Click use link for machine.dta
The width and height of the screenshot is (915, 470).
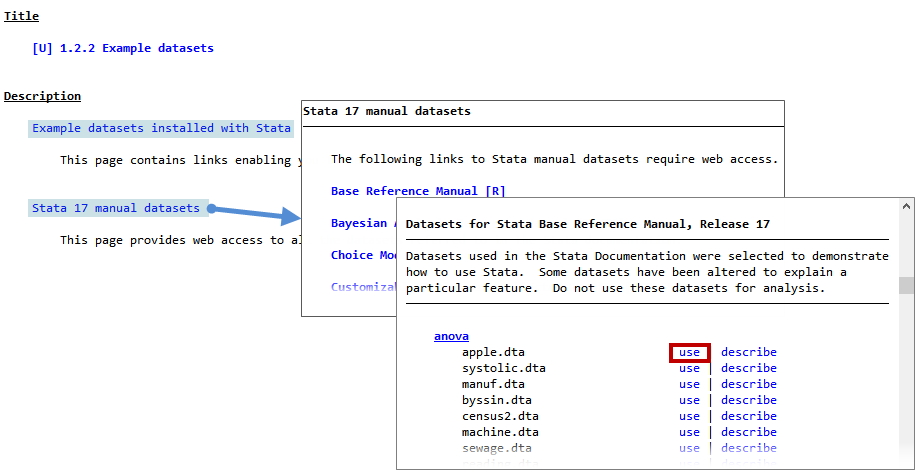(689, 433)
